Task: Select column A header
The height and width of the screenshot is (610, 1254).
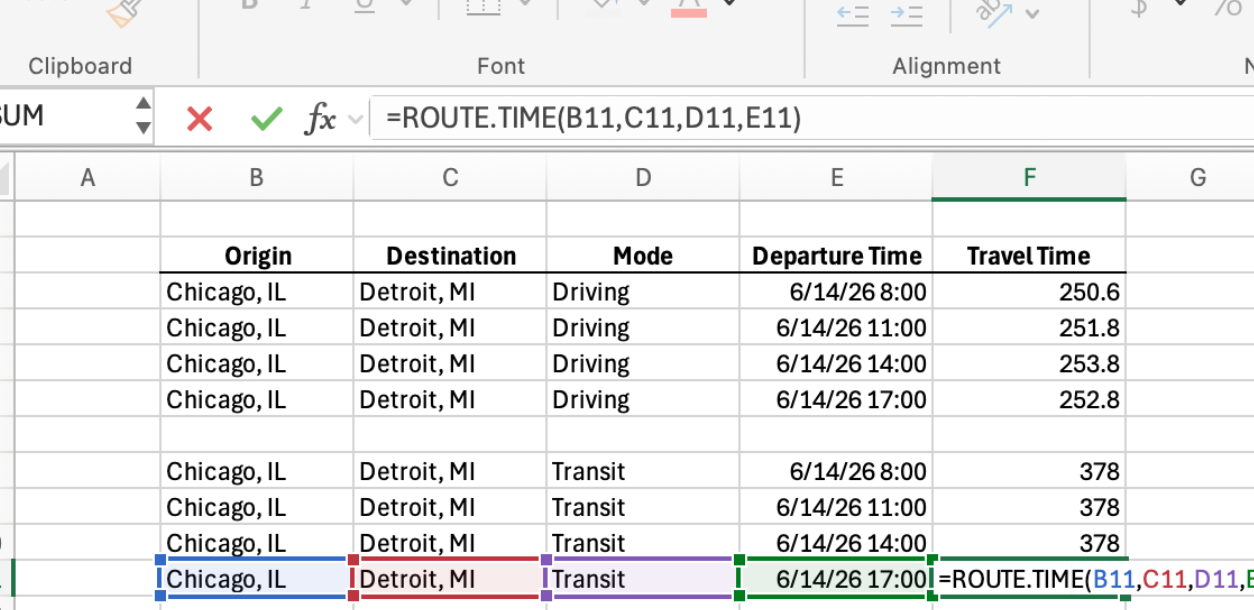Action: pos(88,178)
